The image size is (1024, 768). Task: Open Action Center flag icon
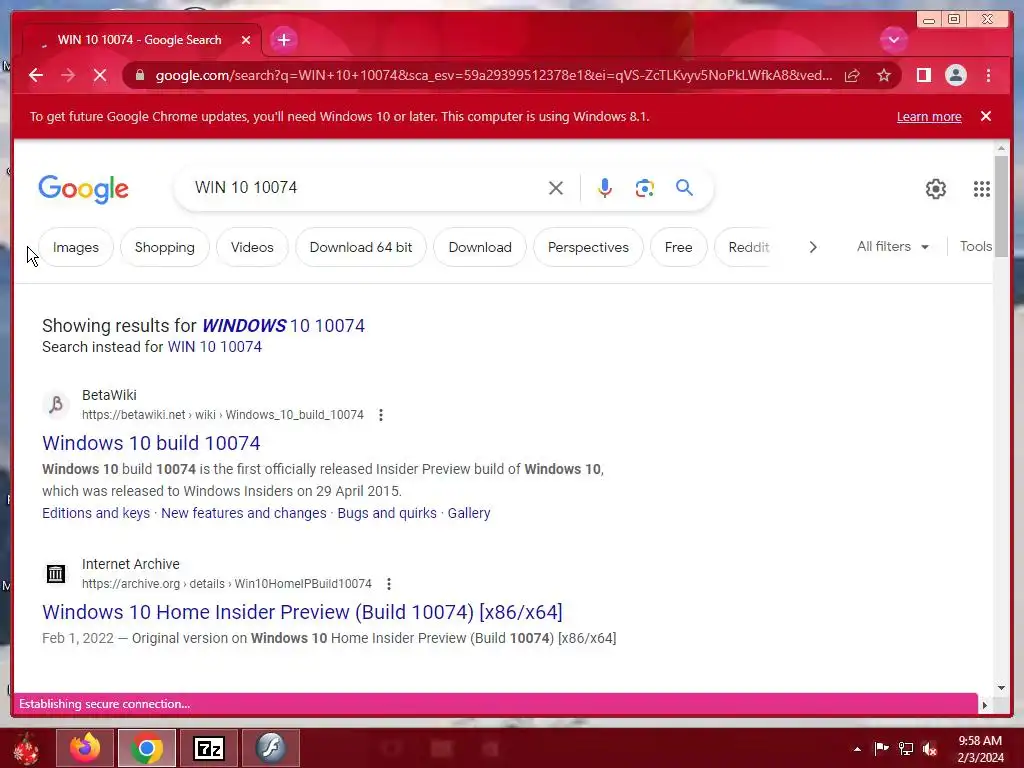point(881,748)
